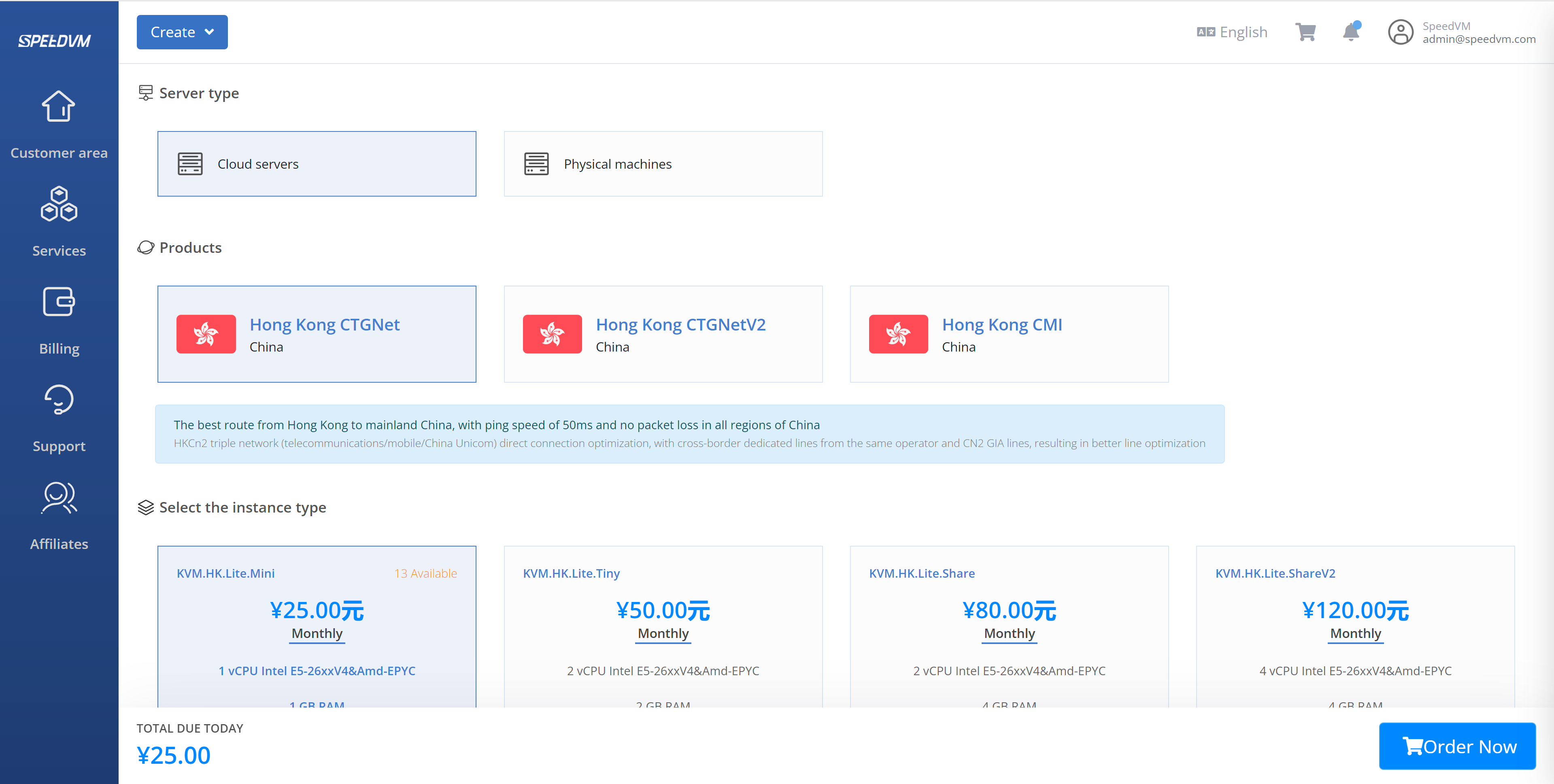Click the Hong Kong CMI flag icon
Viewport: 1554px width, 784px height.
pos(898,334)
